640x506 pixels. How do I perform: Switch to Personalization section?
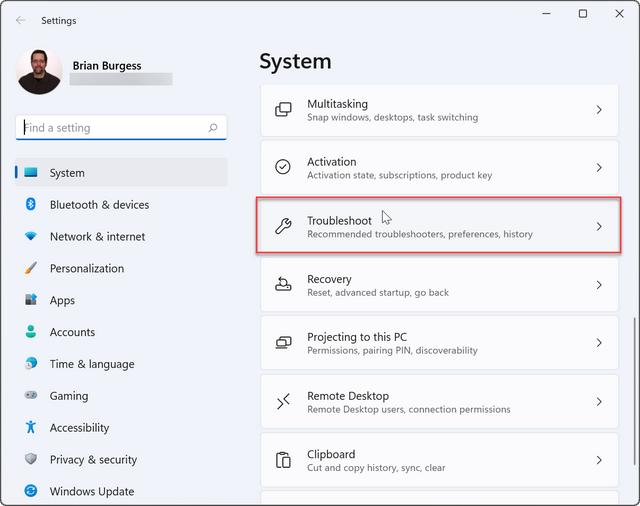(87, 268)
